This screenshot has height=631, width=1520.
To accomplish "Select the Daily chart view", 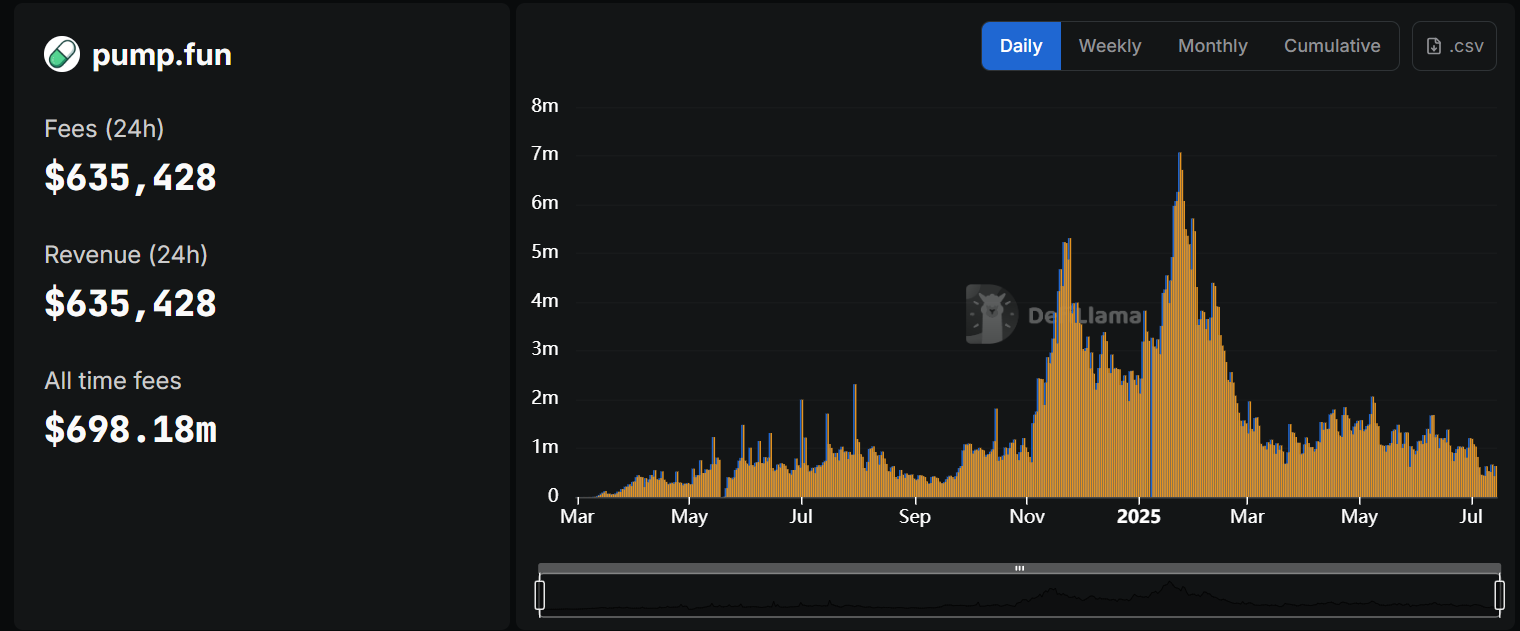I will 1021,46.
